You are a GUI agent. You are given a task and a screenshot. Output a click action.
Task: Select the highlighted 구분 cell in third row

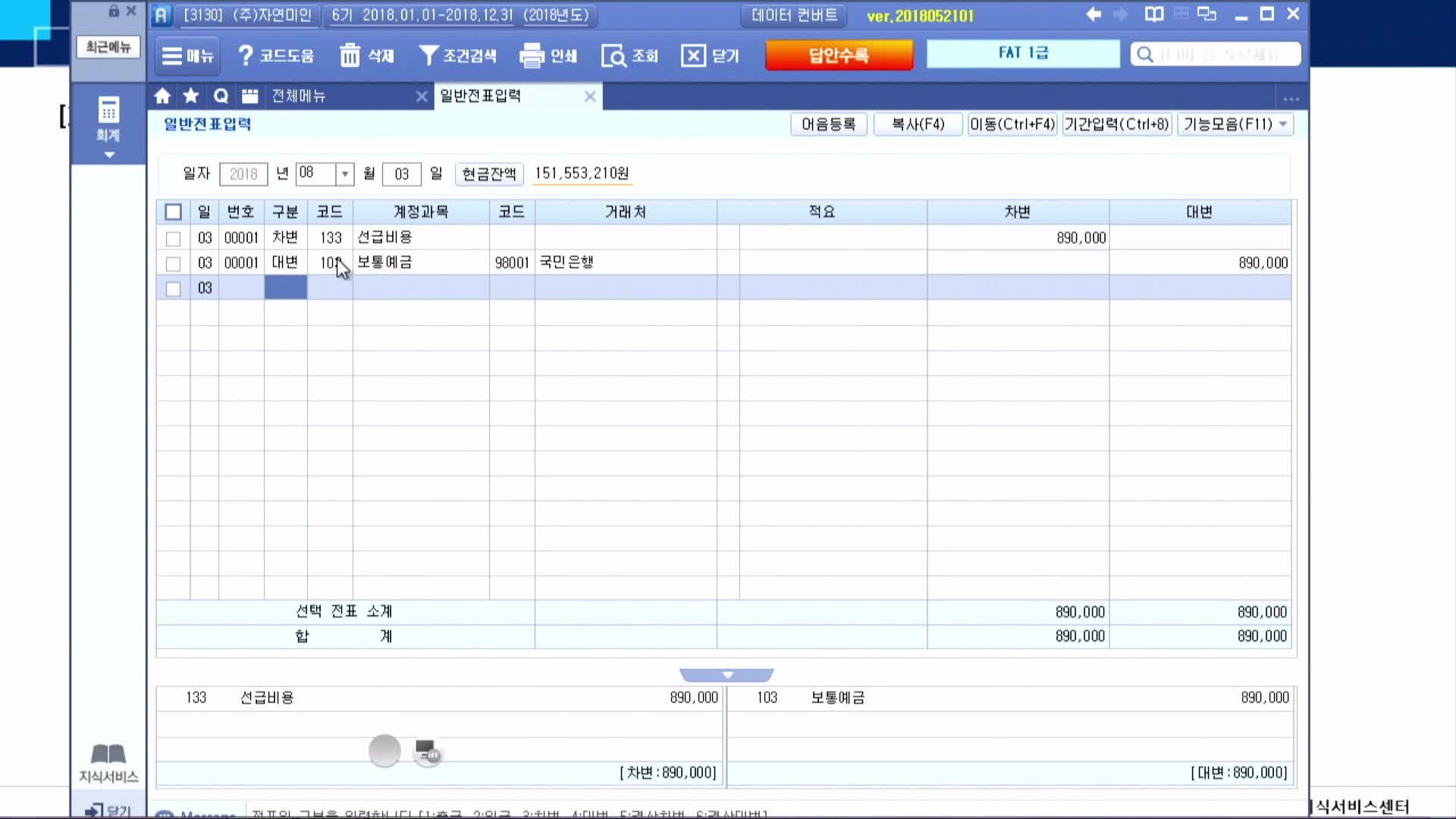click(285, 287)
